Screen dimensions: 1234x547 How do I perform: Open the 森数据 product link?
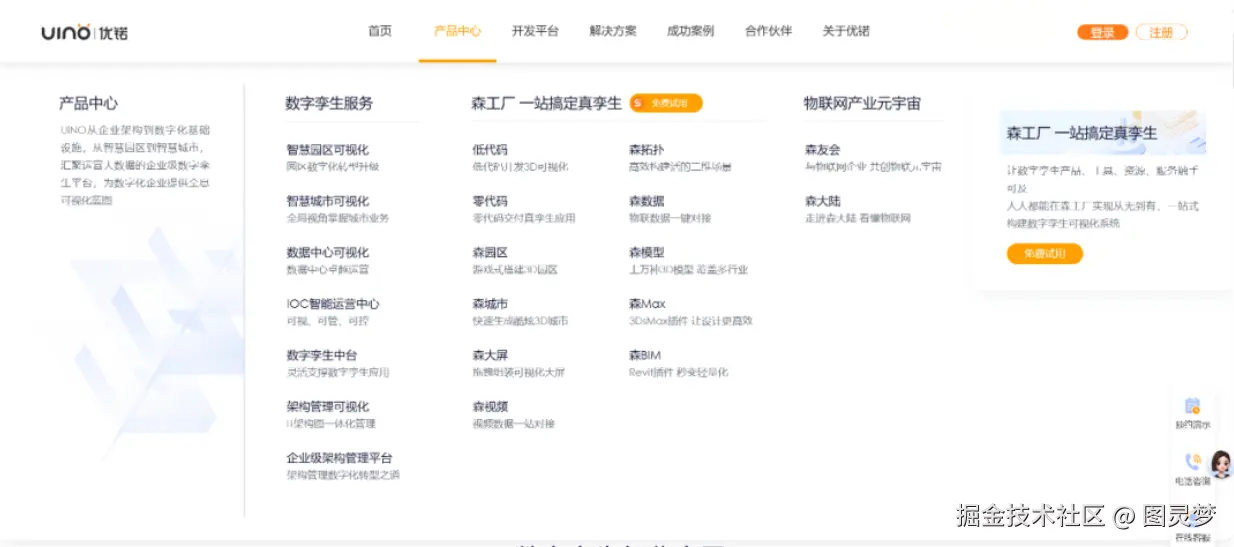(646, 201)
